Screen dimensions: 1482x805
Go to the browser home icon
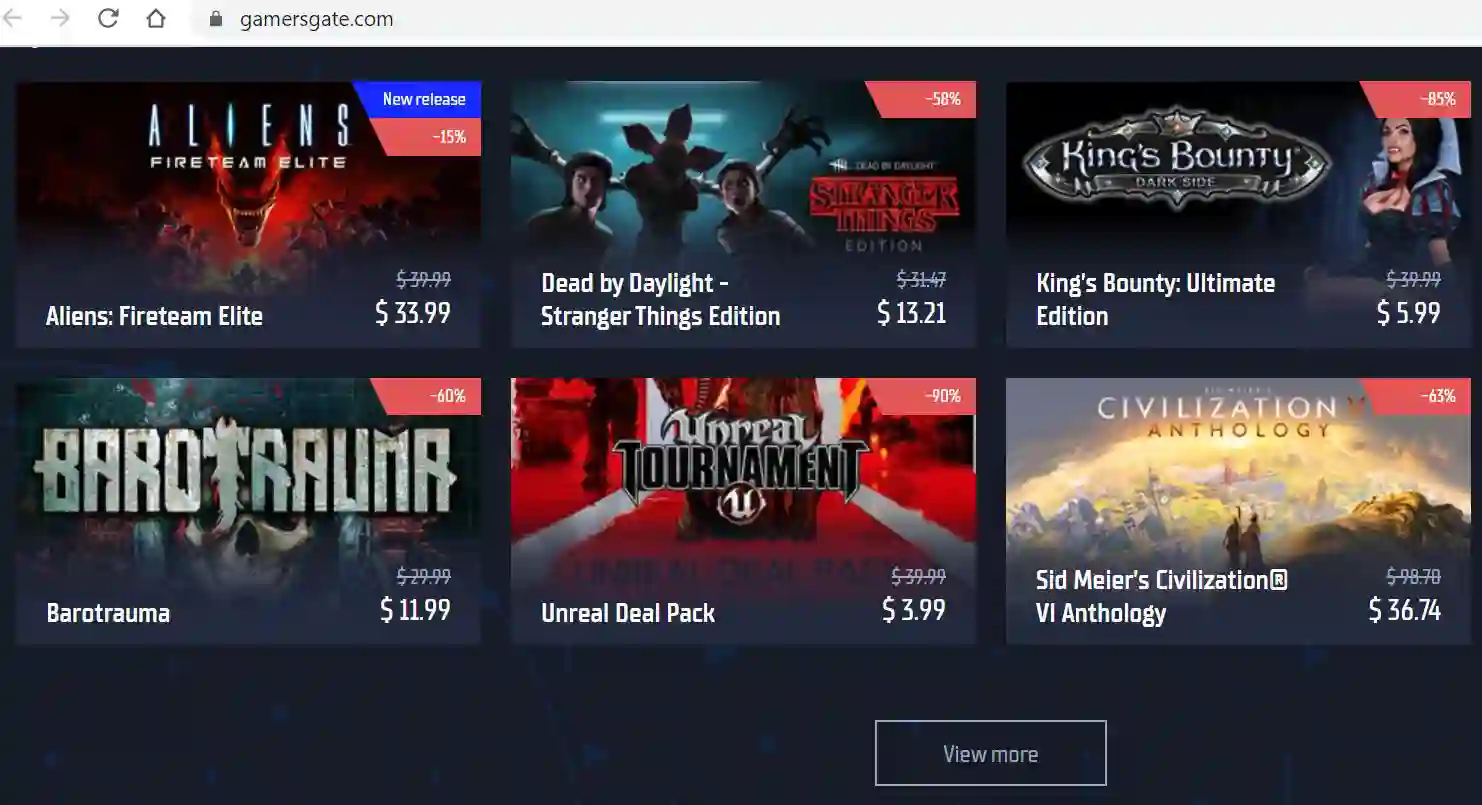tap(155, 18)
